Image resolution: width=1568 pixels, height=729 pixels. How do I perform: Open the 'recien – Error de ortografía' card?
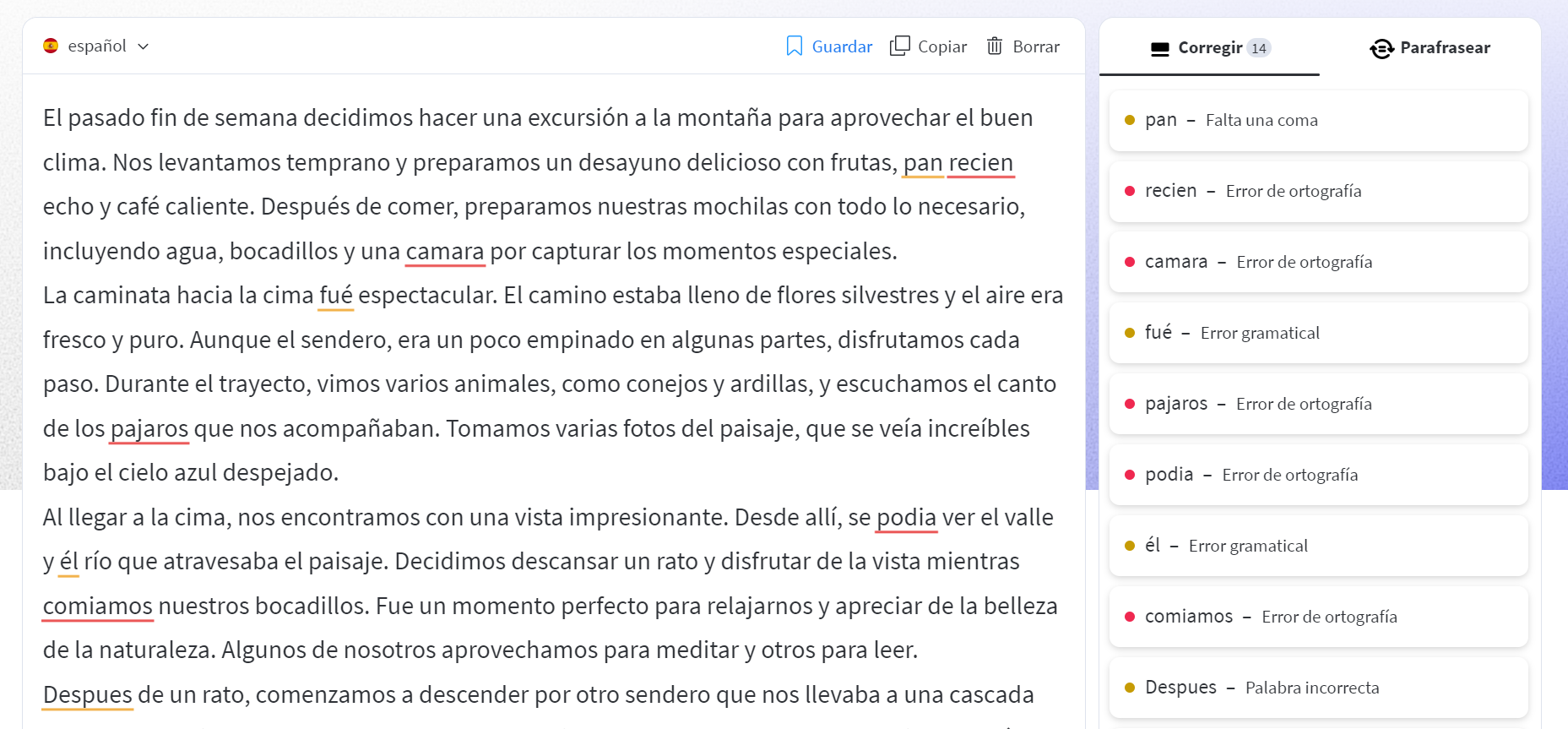pyautogui.click(x=1318, y=191)
